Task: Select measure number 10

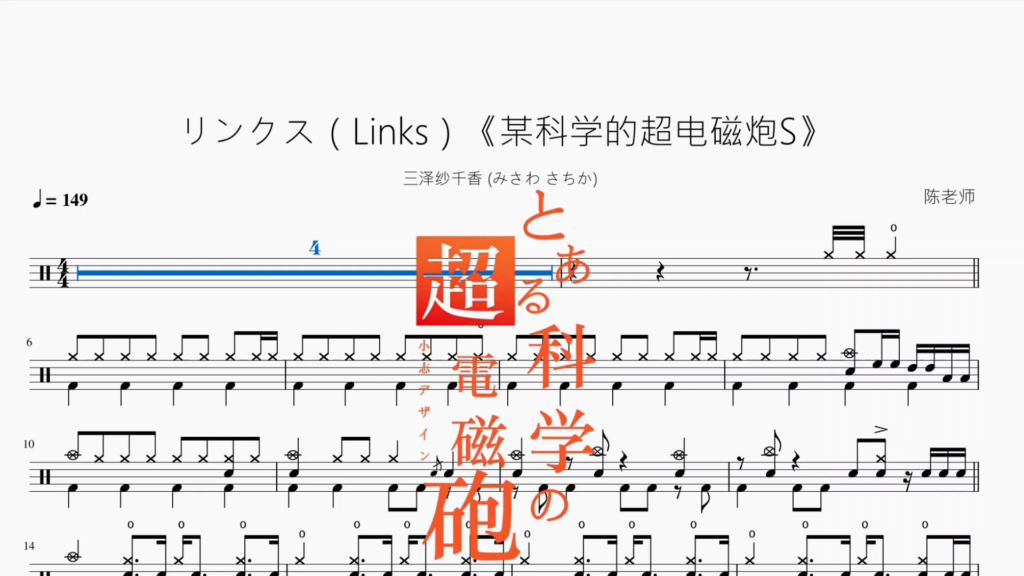Action: (x=29, y=444)
